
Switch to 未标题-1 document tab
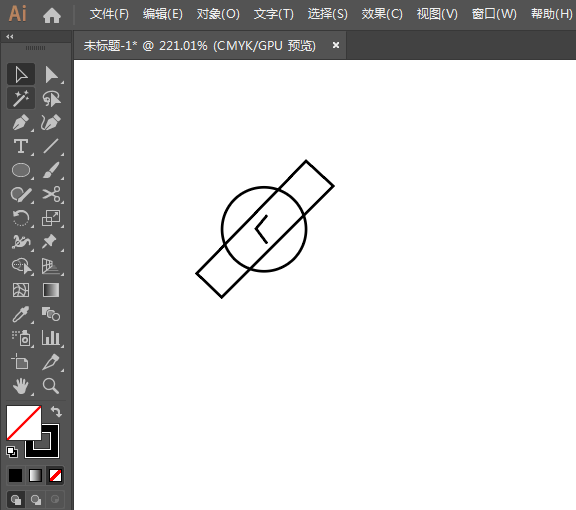click(199, 46)
